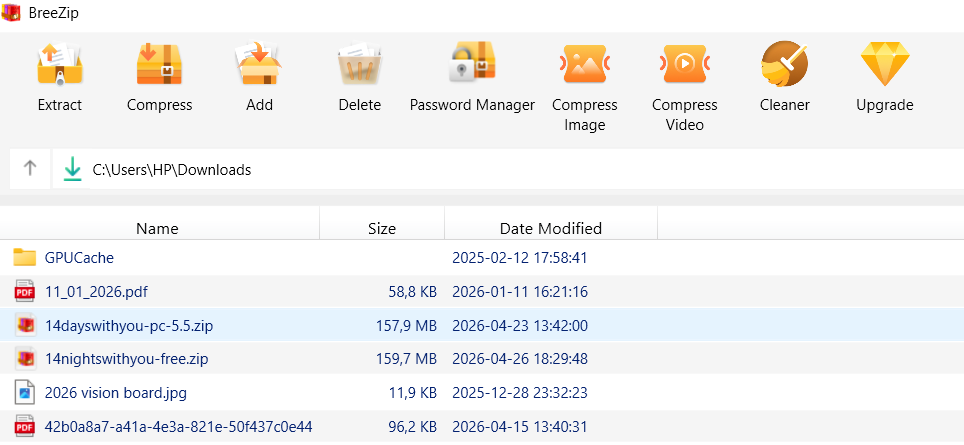Click the Compress archive icon
Image resolution: width=964 pixels, height=445 pixels.
159,66
